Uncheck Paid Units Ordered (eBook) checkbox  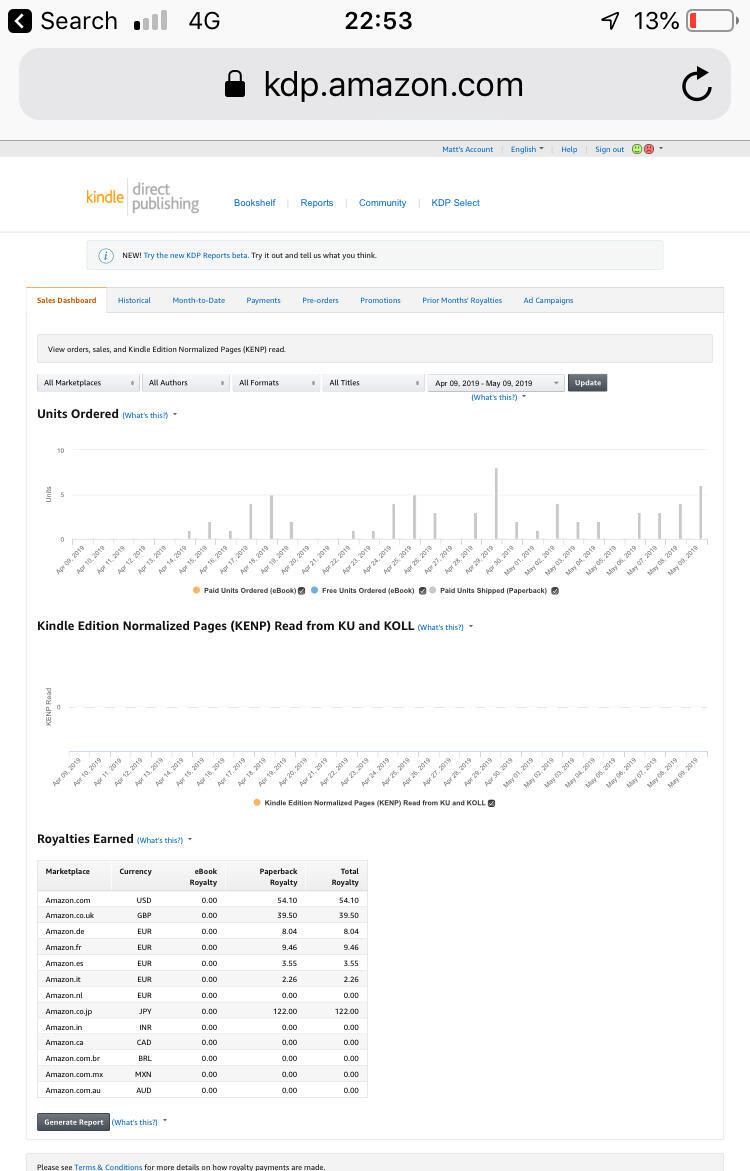301,591
